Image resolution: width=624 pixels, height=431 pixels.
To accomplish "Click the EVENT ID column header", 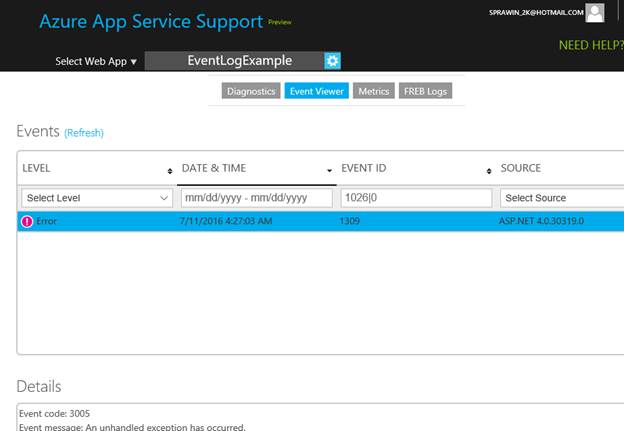I will 364,168.
